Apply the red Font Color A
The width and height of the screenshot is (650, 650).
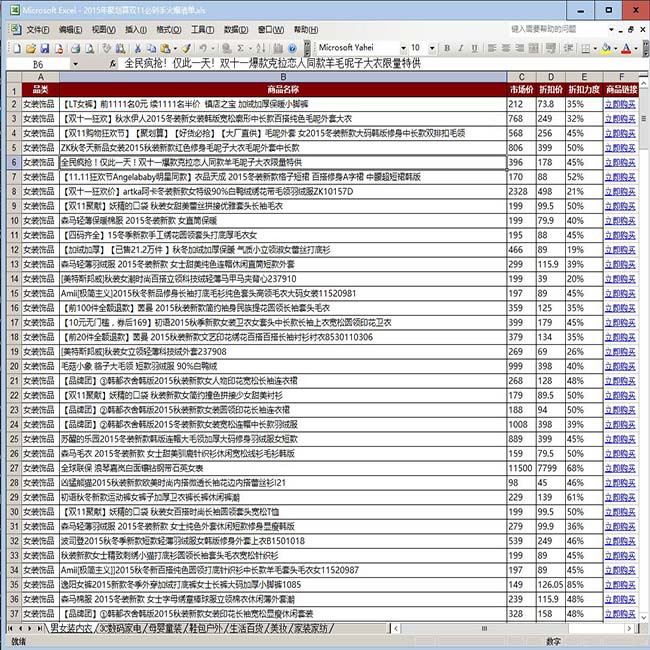[626, 49]
